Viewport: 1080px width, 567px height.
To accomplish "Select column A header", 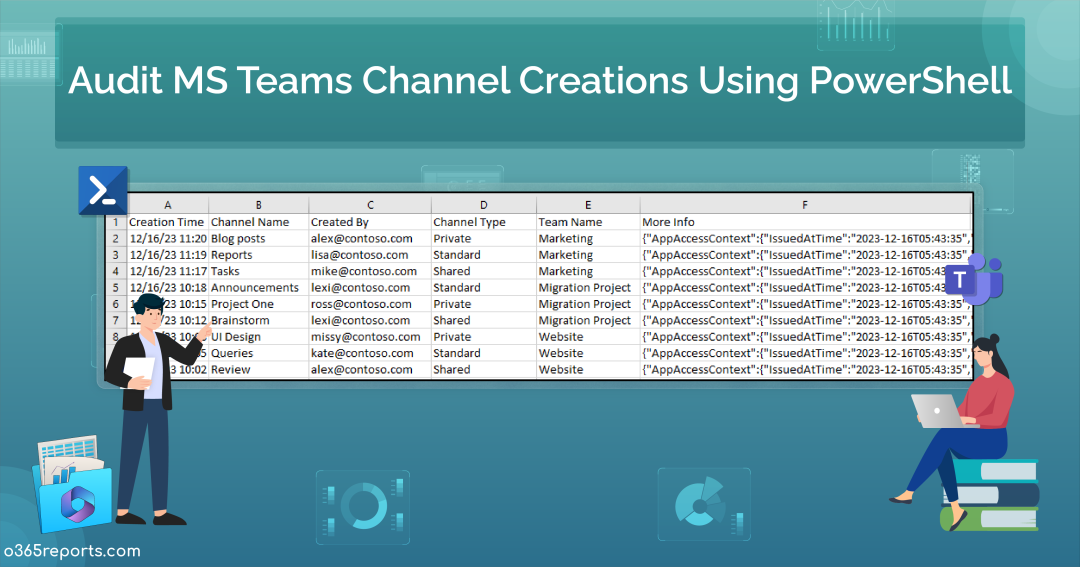I will coord(168,205).
